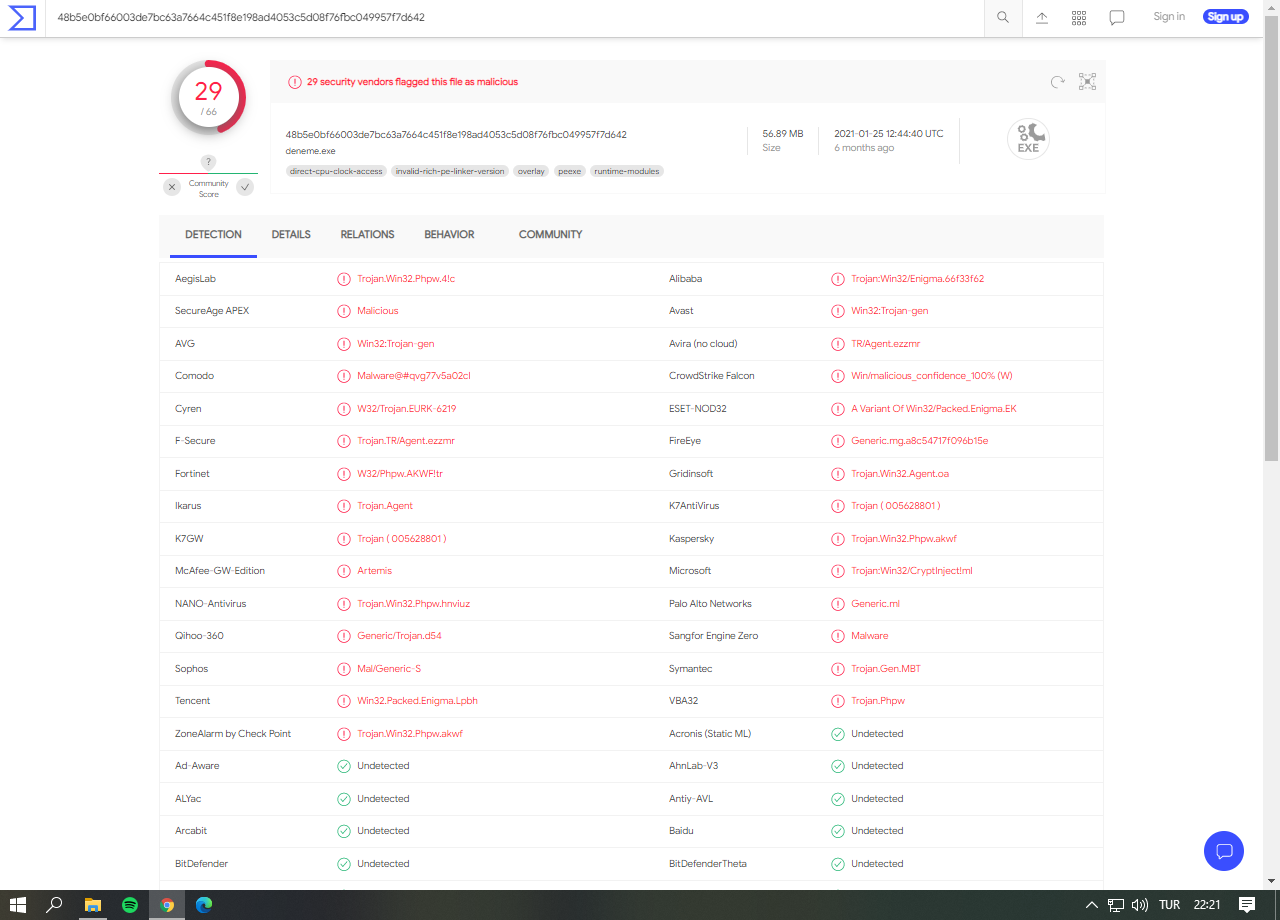Switch to the DETAILS tab
This screenshot has height=920, width=1280.
(x=291, y=235)
